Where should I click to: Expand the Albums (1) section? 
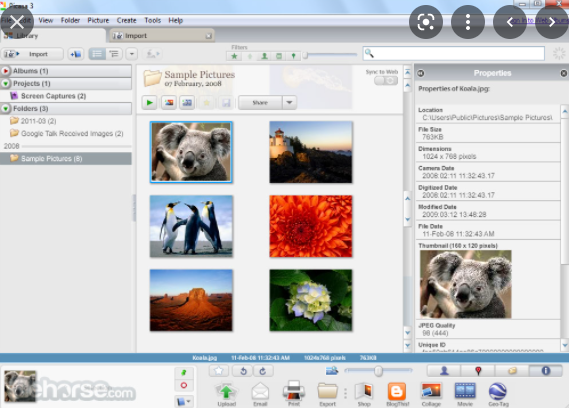5,71
